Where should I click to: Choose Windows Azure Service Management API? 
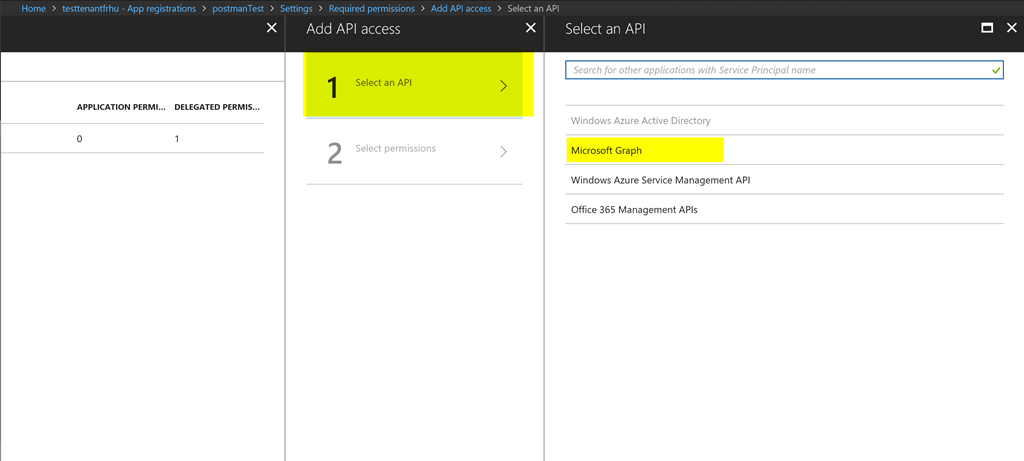coord(784,180)
